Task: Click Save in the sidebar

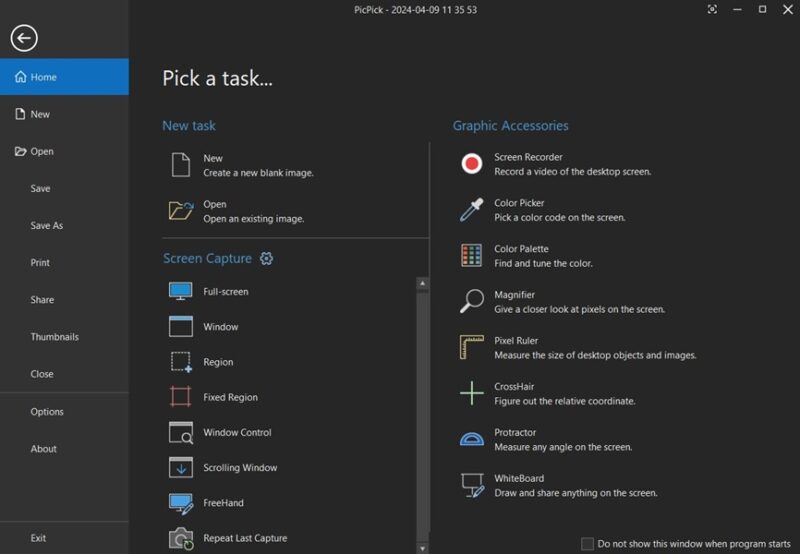Action: click(64, 189)
